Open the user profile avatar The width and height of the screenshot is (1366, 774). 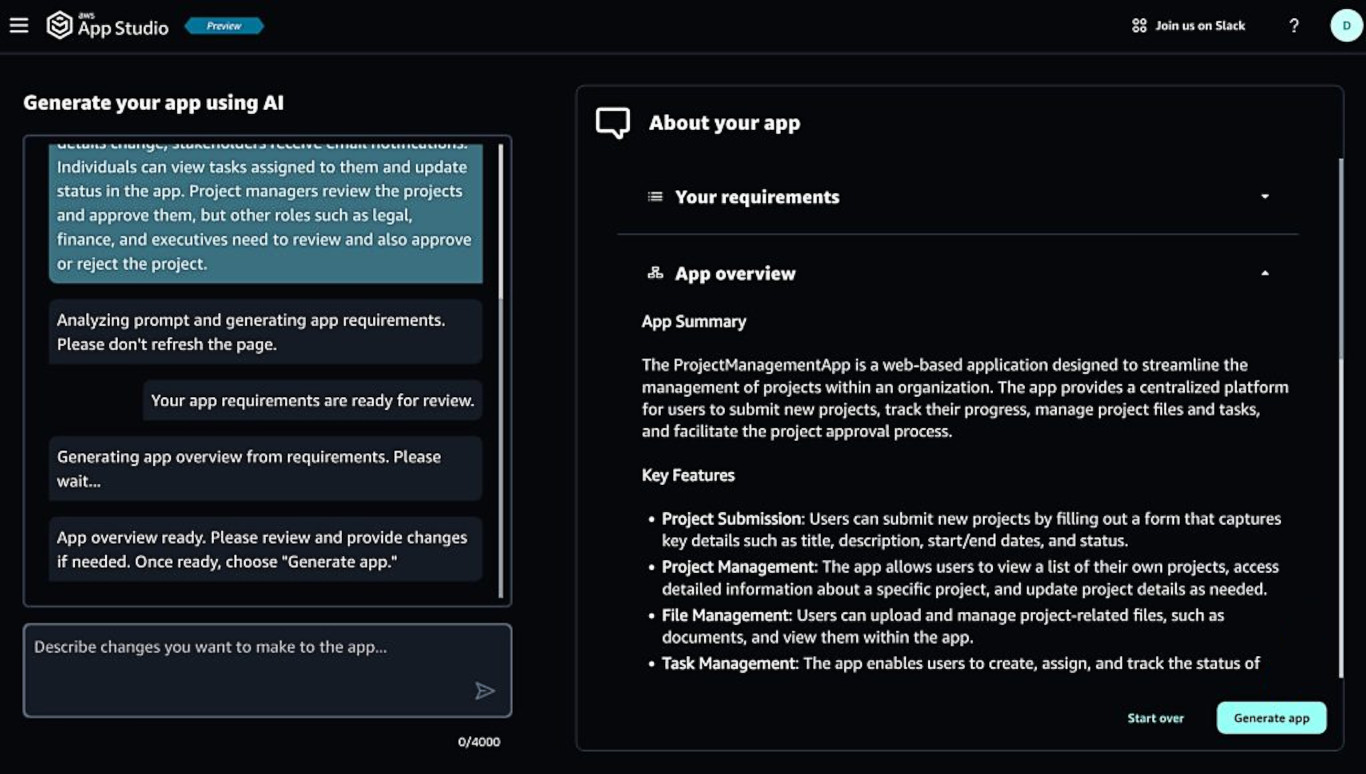click(1346, 26)
